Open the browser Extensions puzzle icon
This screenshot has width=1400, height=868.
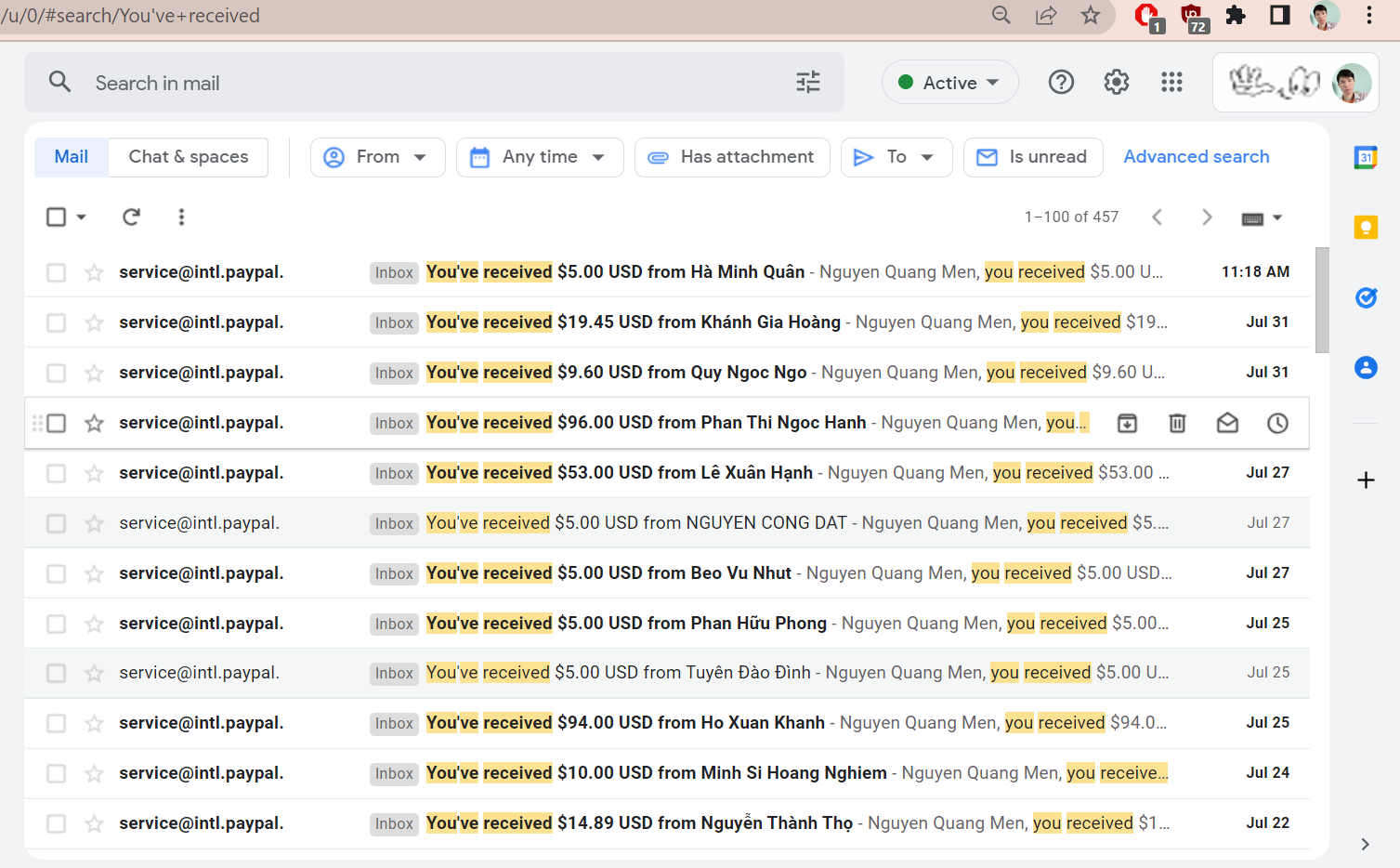point(1236,15)
